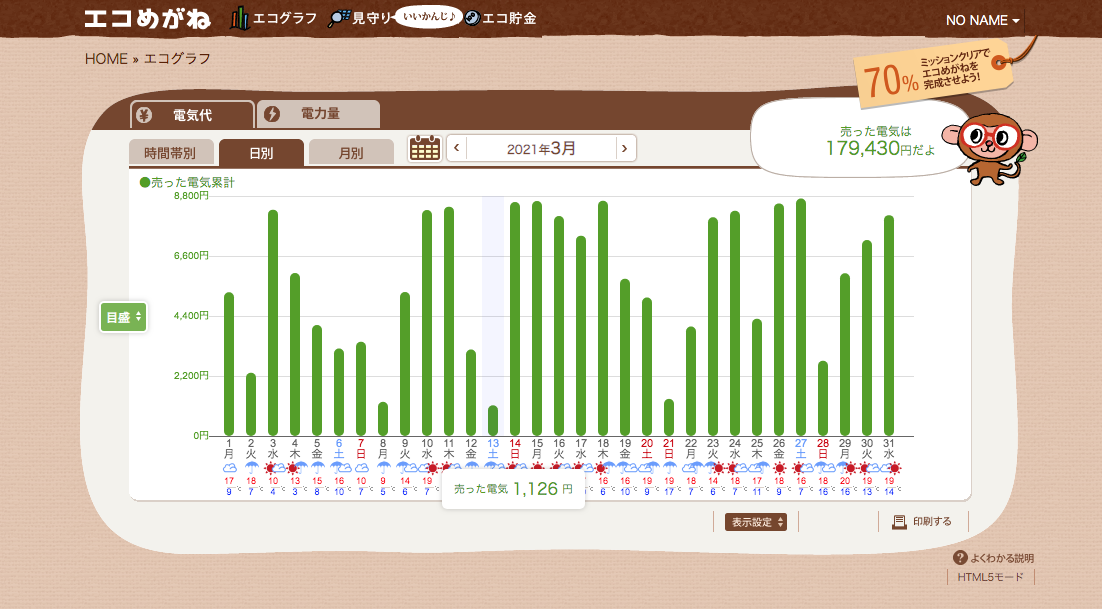Go to next month arrow

625,149
